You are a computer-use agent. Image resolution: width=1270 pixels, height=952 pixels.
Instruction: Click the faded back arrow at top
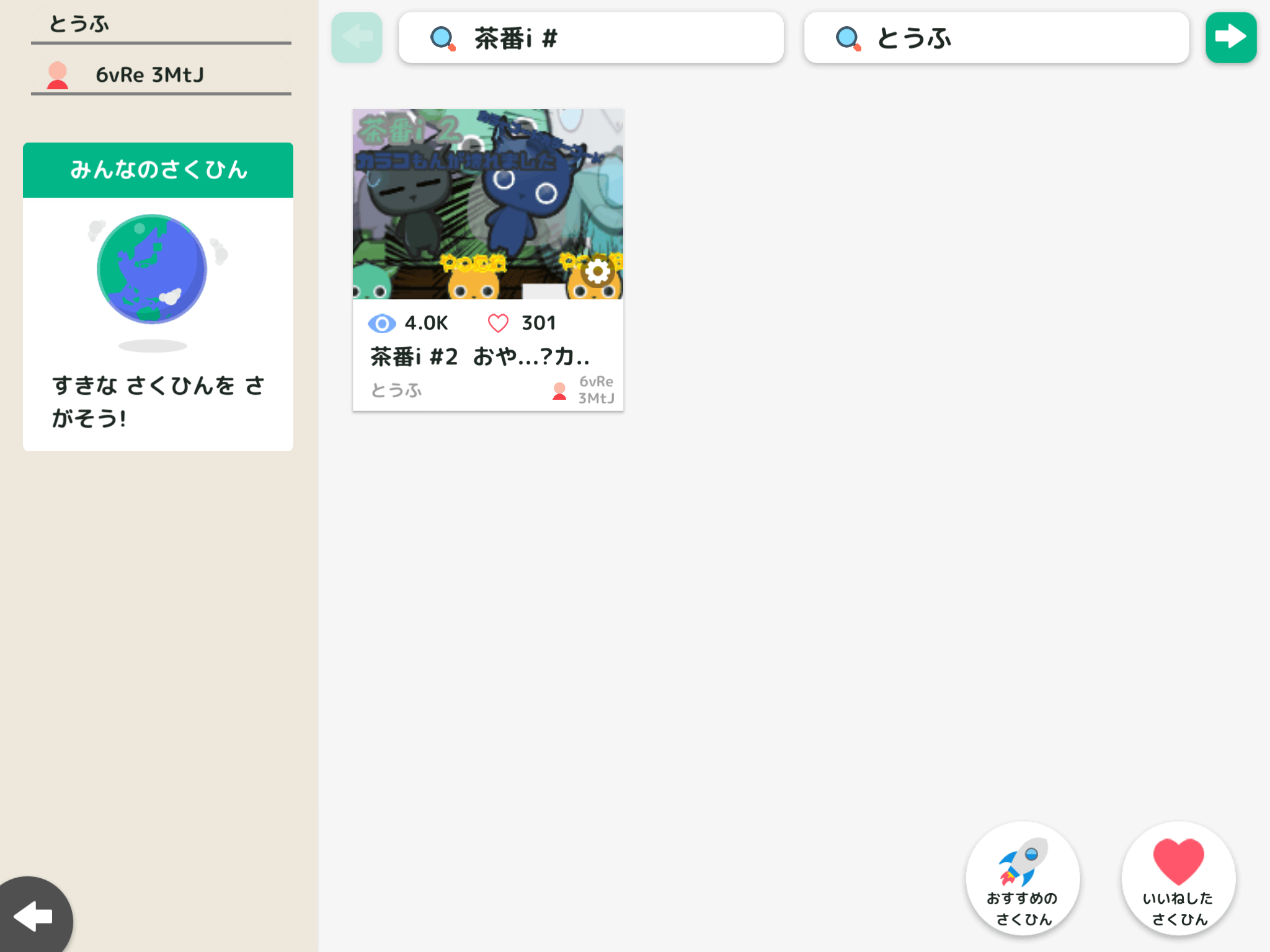pos(357,37)
